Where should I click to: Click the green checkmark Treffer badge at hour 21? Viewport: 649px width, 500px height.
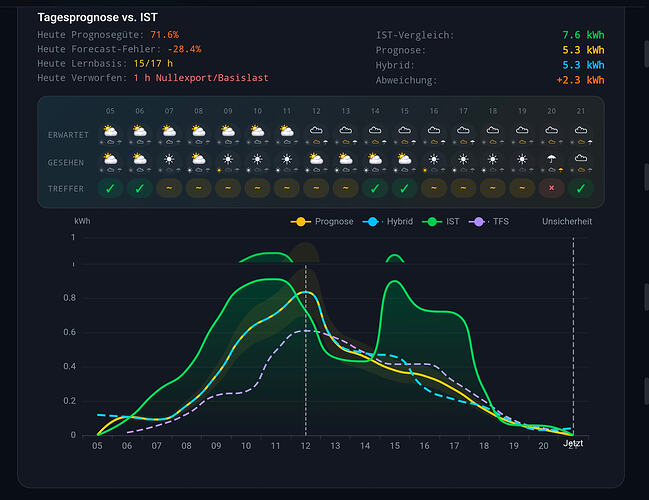point(581,188)
